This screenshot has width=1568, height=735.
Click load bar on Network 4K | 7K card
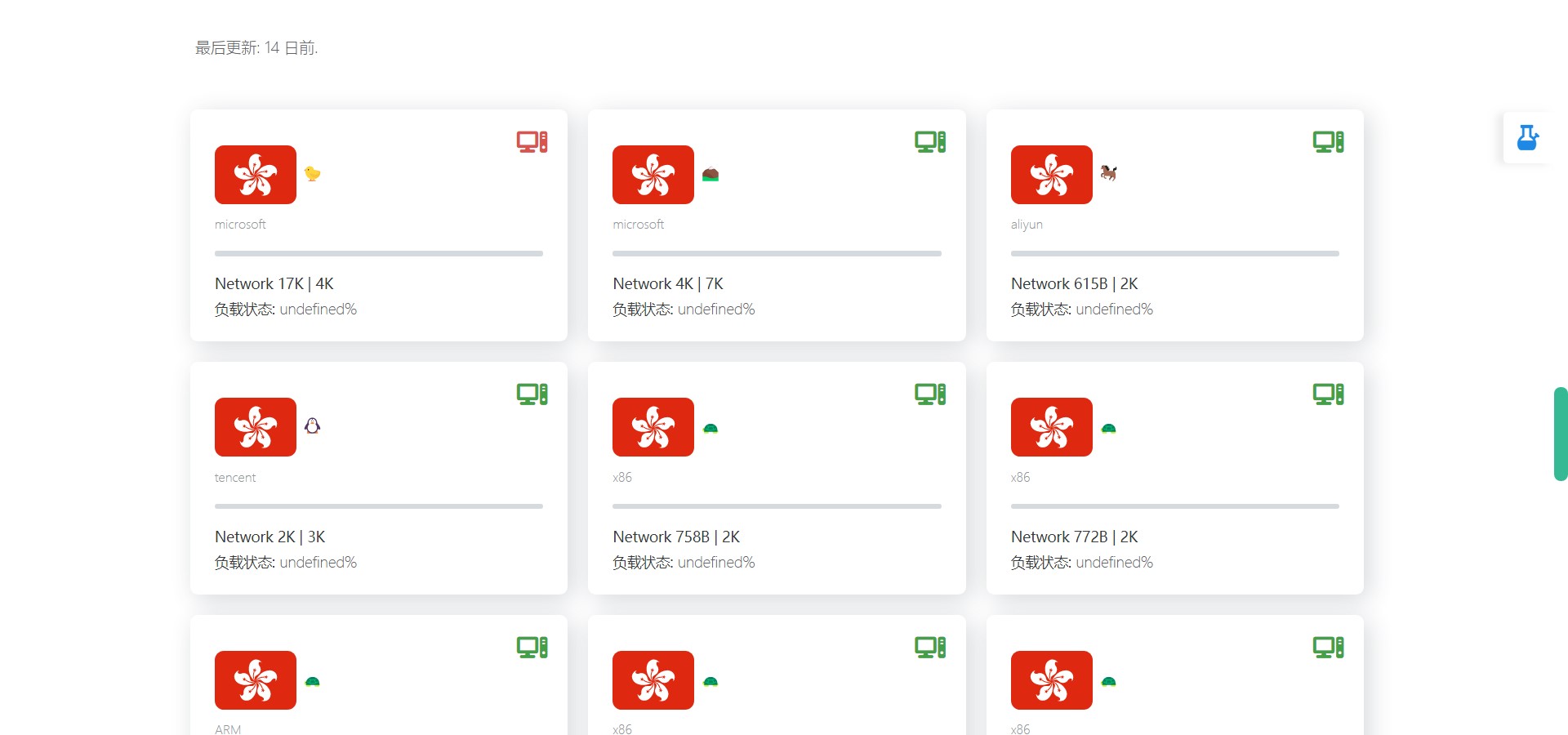[777, 253]
